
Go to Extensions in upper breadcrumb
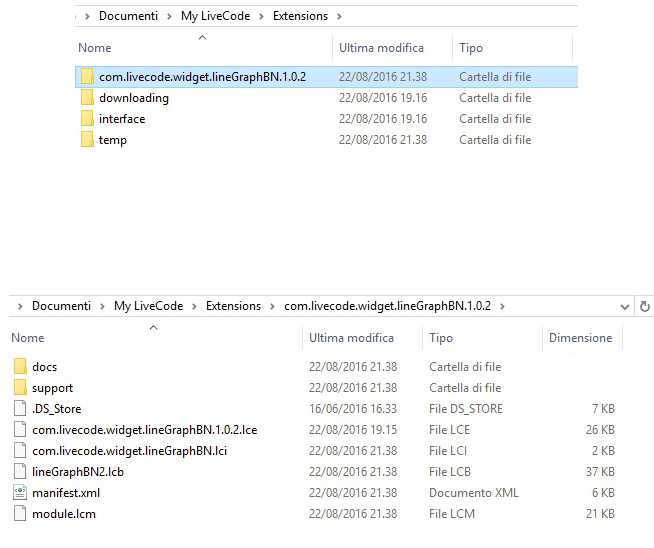pos(300,16)
